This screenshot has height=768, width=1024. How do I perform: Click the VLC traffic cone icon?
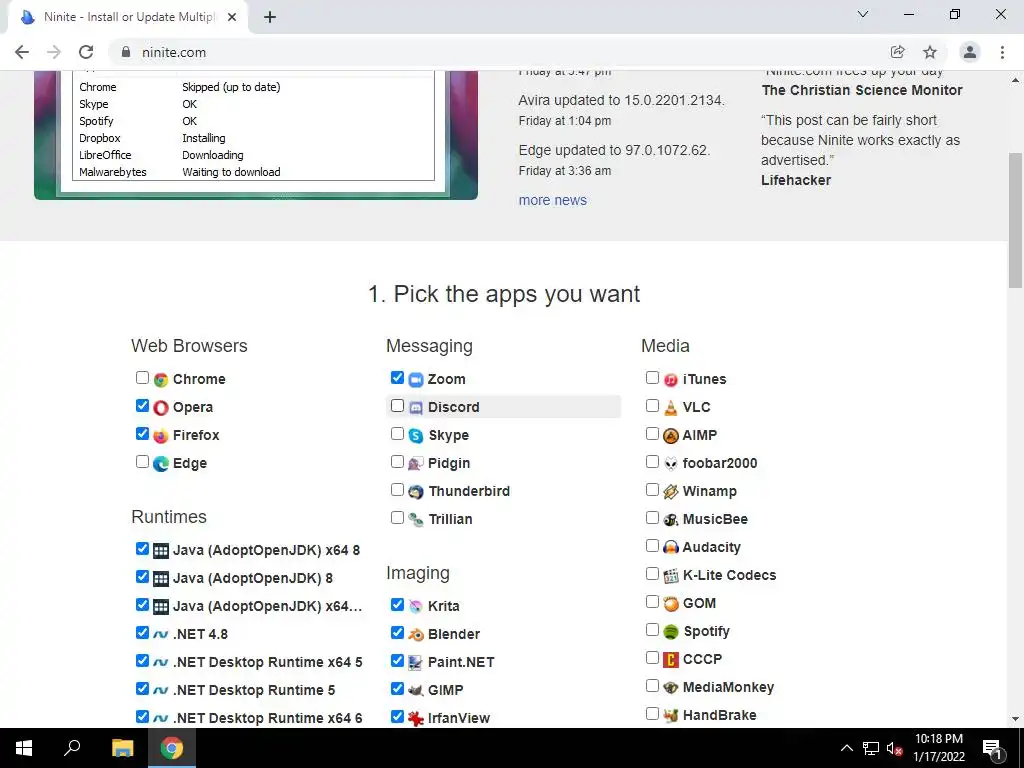tap(671, 408)
